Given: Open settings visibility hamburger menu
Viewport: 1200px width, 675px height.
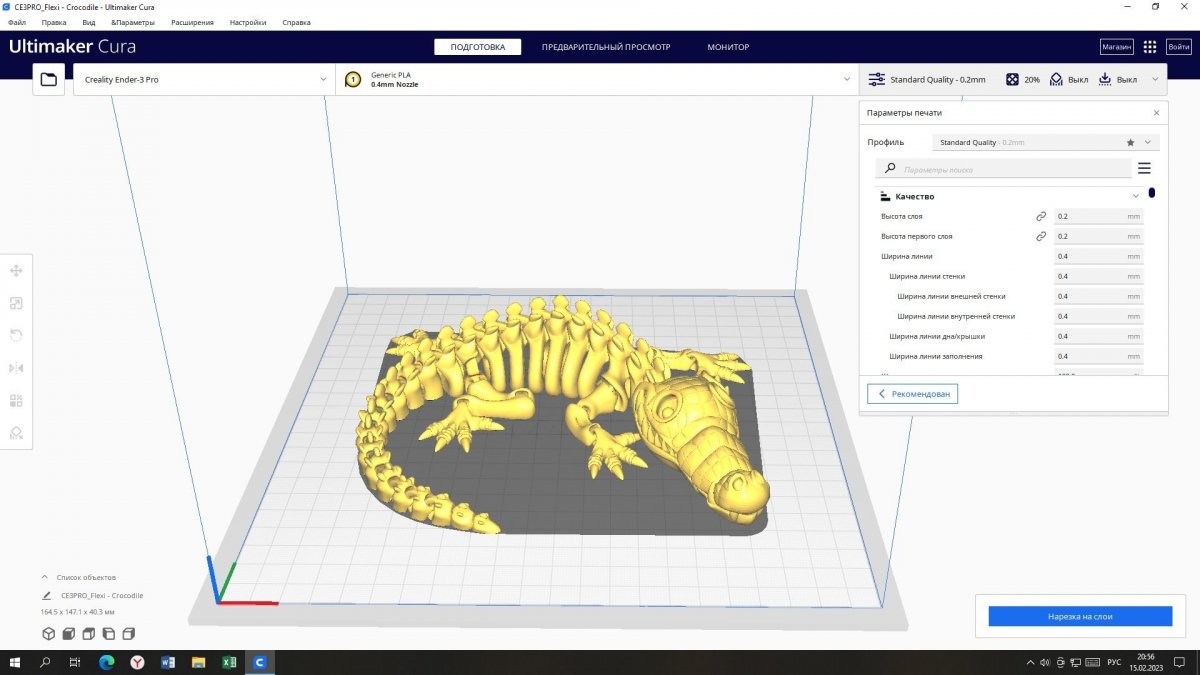Looking at the screenshot, I should point(1144,169).
